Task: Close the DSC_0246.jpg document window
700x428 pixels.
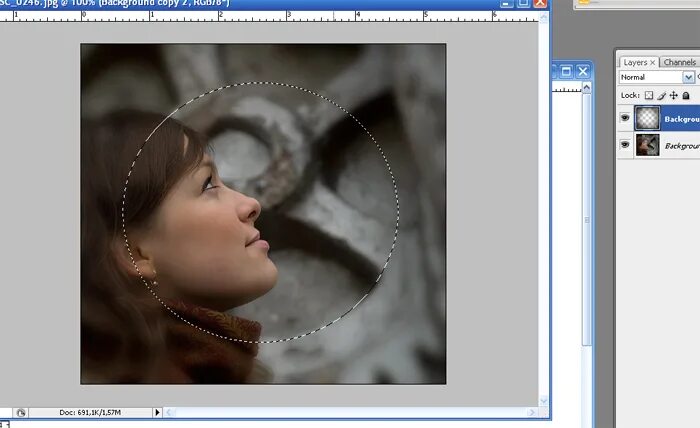Action: pos(540,3)
